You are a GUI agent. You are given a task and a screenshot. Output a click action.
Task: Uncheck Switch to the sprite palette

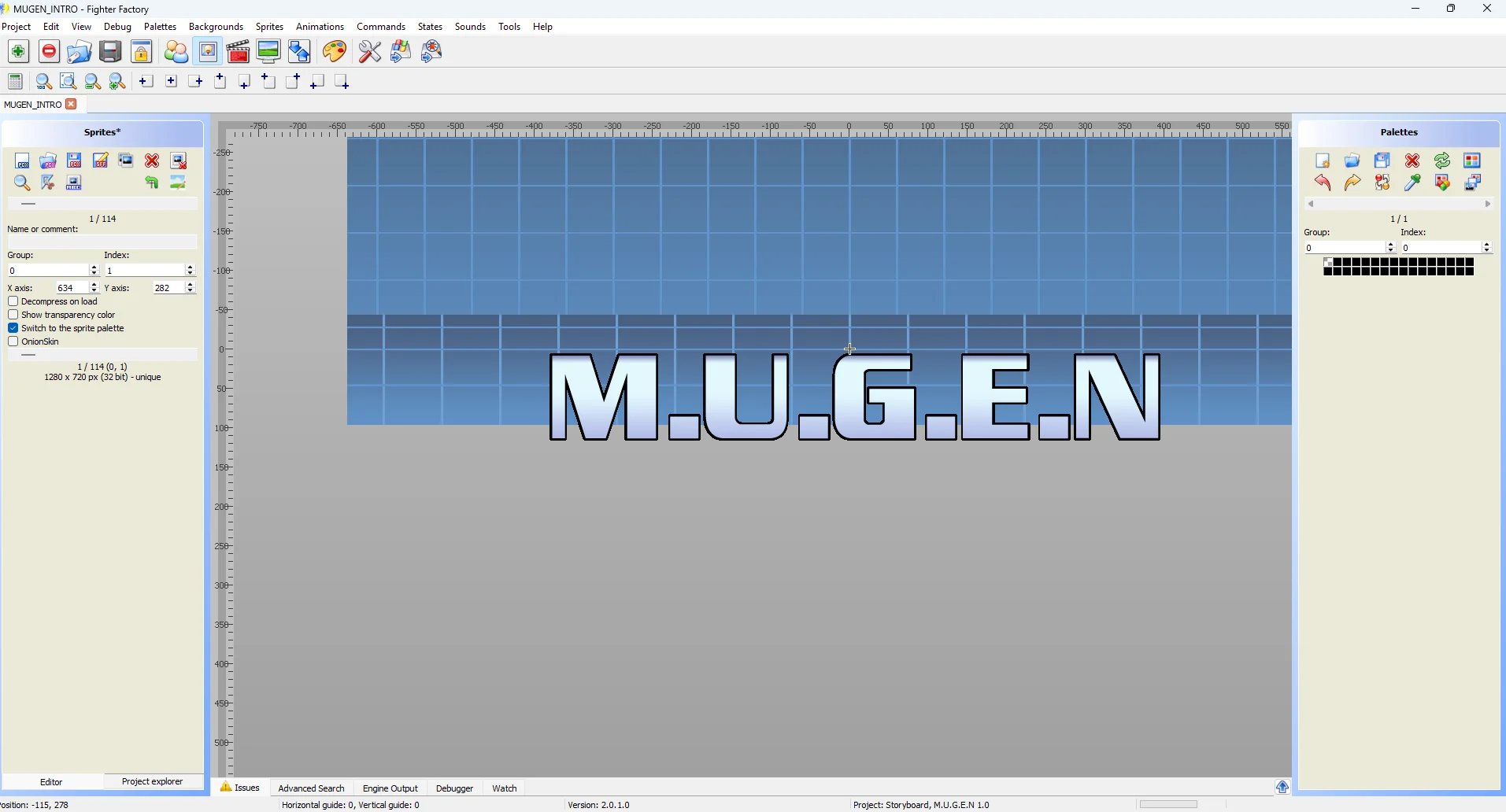[x=13, y=328]
